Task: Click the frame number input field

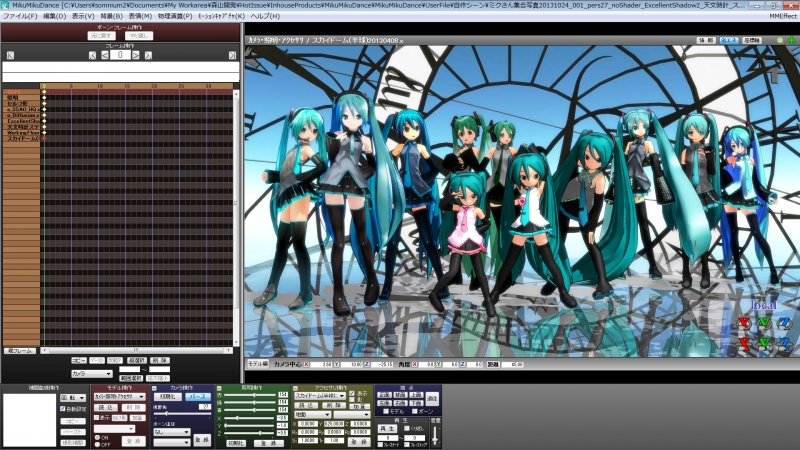Action: coord(120,55)
